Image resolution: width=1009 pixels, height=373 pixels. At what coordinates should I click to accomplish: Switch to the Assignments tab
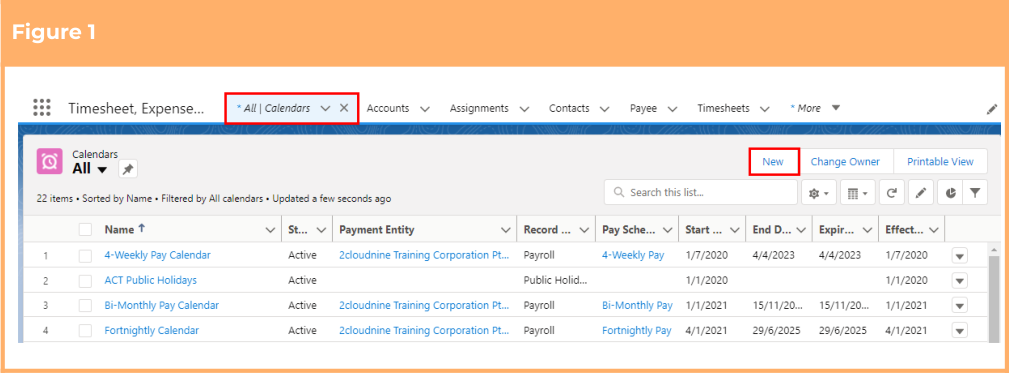[479, 108]
